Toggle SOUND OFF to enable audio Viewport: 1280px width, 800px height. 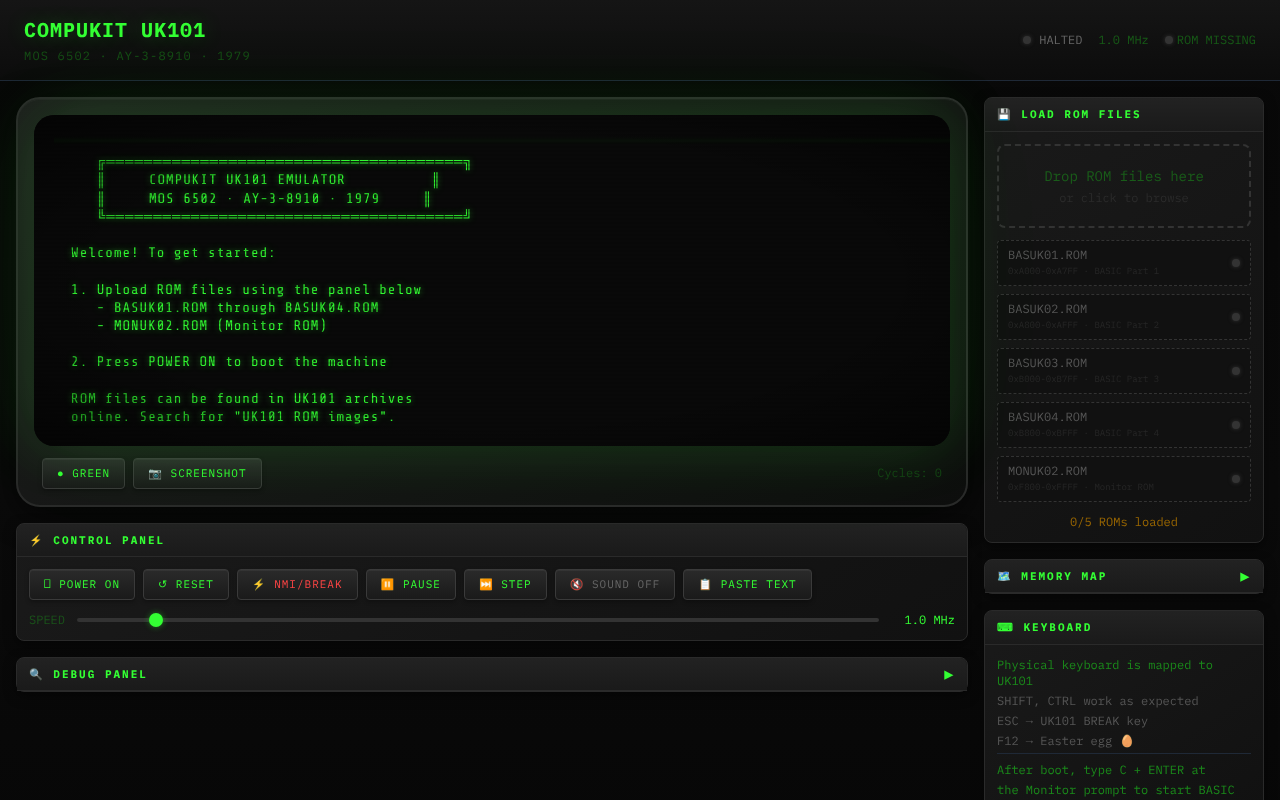(614, 584)
